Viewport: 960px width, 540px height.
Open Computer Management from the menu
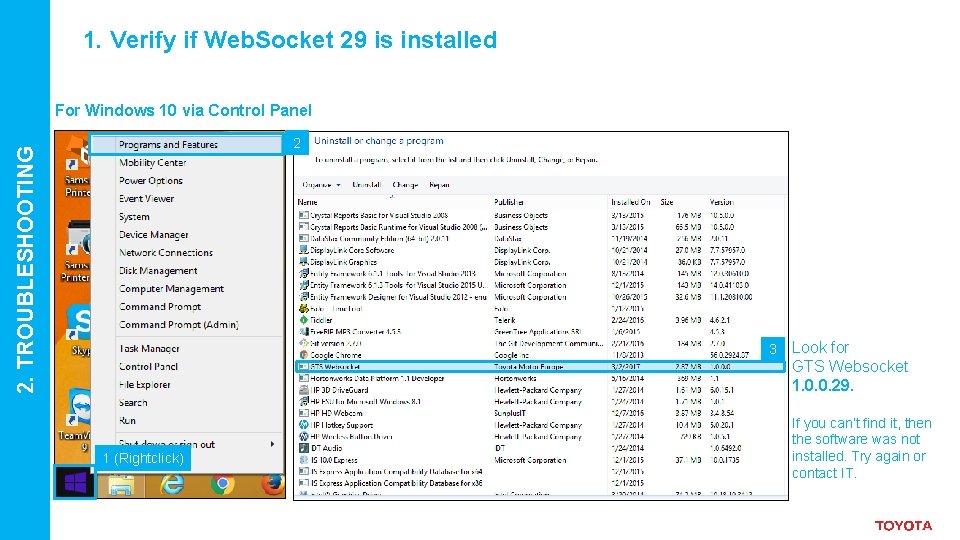tap(171, 288)
